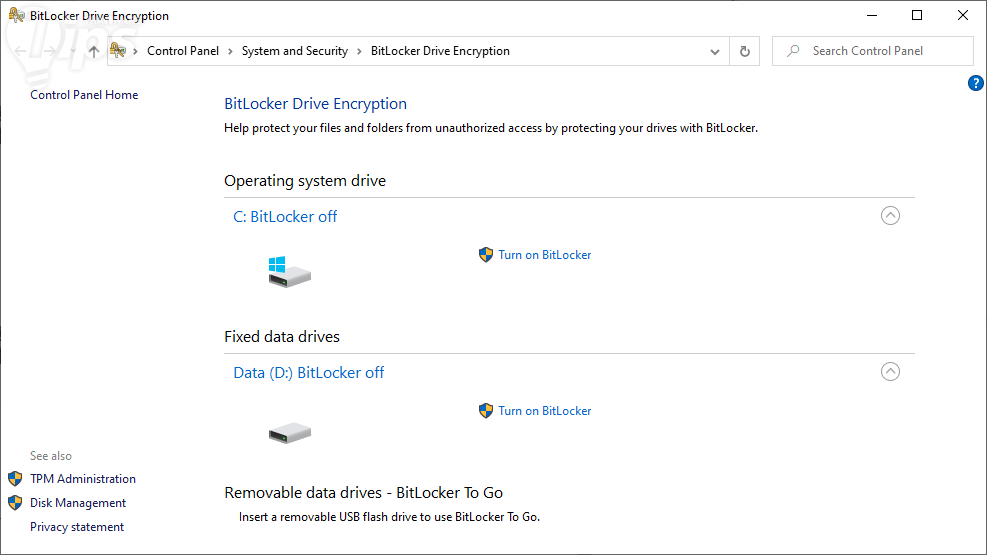Open TPM Administration link
Image resolution: width=987 pixels, height=555 pixels.
83,479
